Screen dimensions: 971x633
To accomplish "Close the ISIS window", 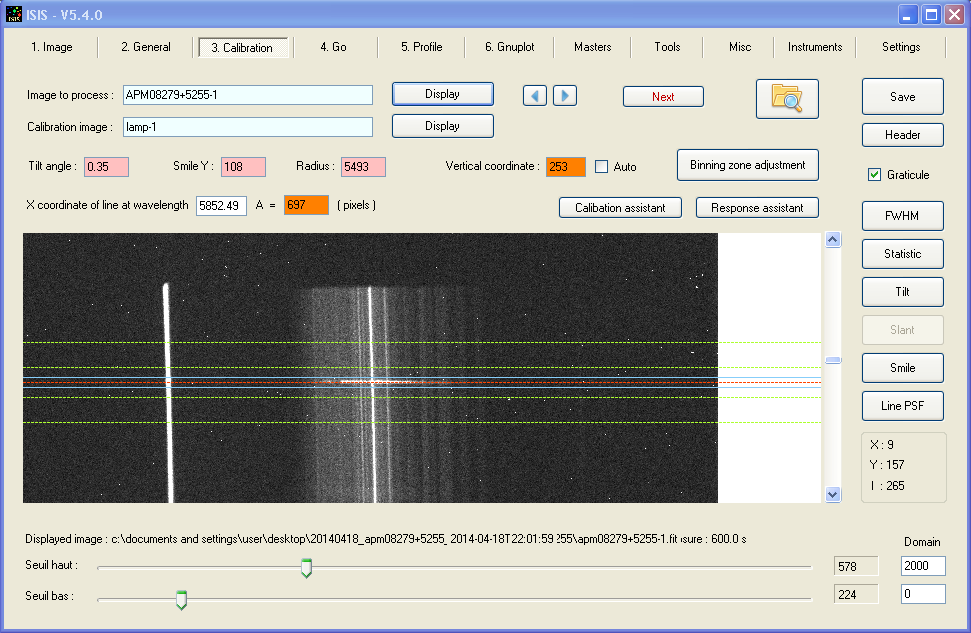I will coord(954,15).
